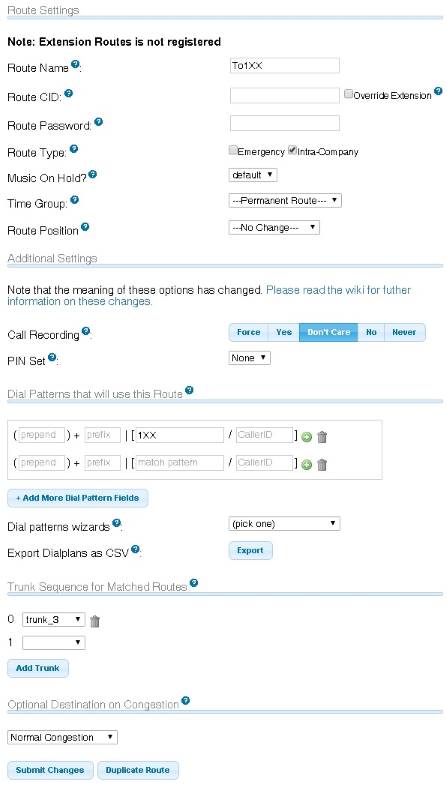The height and width of the screenshot is (785, 447).
Task: Delete the 1XX dial pattern with trash icon
Action: click(322, 437)
